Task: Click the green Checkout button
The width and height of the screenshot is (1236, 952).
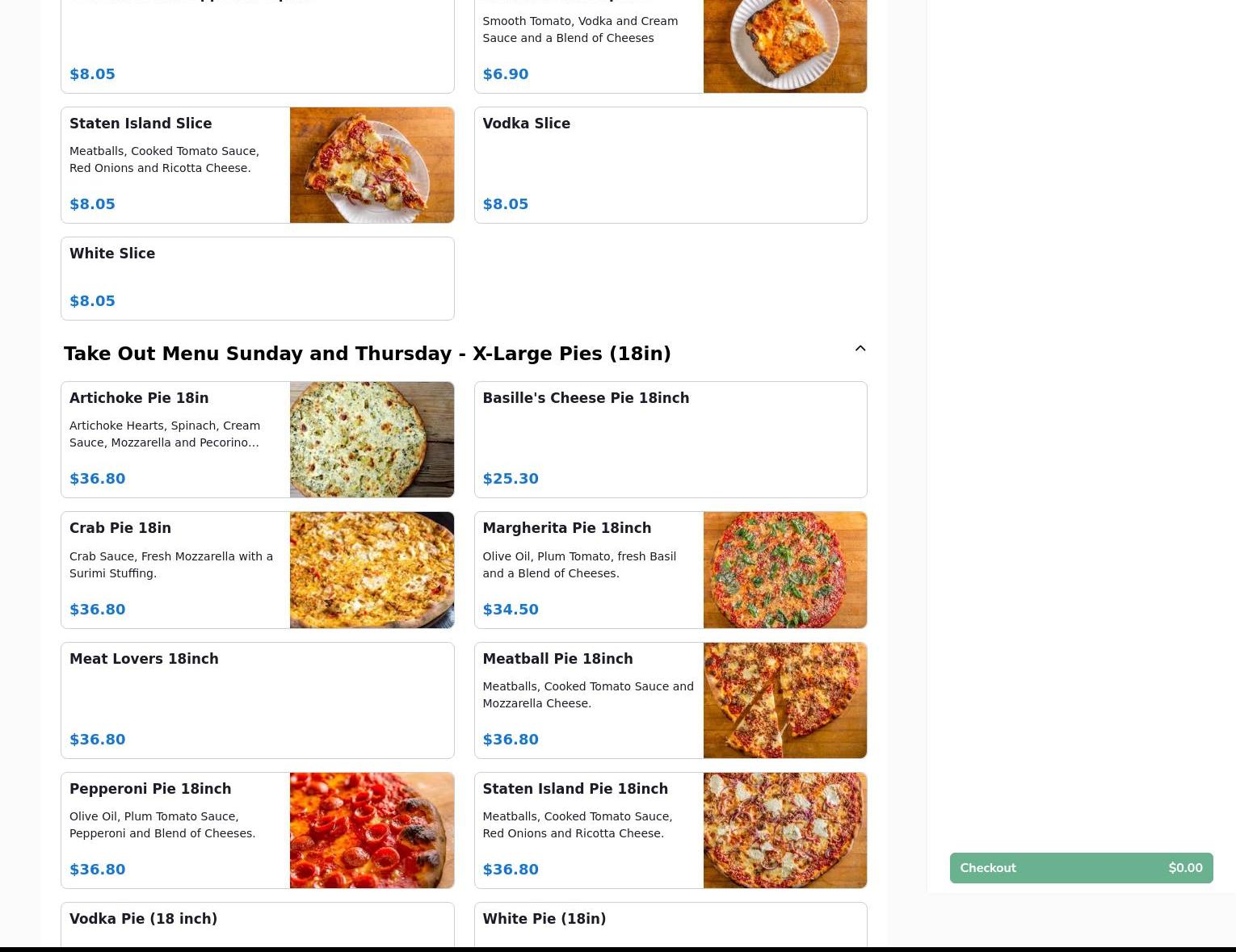Action: [1081, 868]
